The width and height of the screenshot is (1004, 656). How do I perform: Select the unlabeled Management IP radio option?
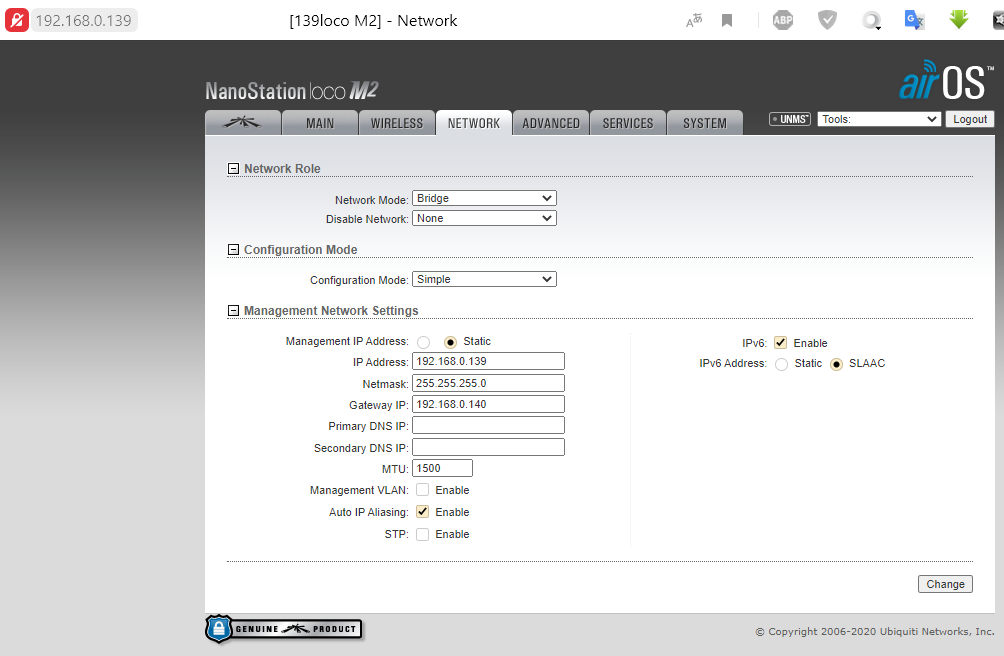point(423,342)
